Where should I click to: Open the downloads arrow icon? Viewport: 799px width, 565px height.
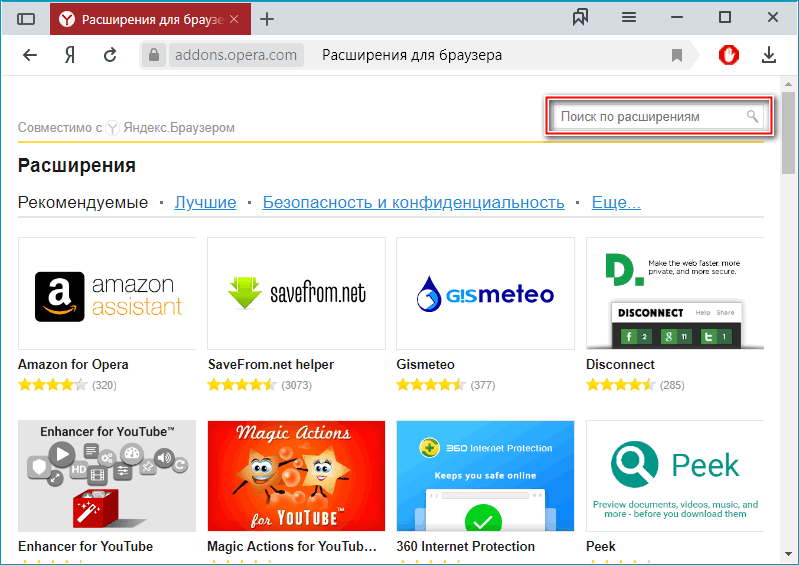(x=769, y=55)
